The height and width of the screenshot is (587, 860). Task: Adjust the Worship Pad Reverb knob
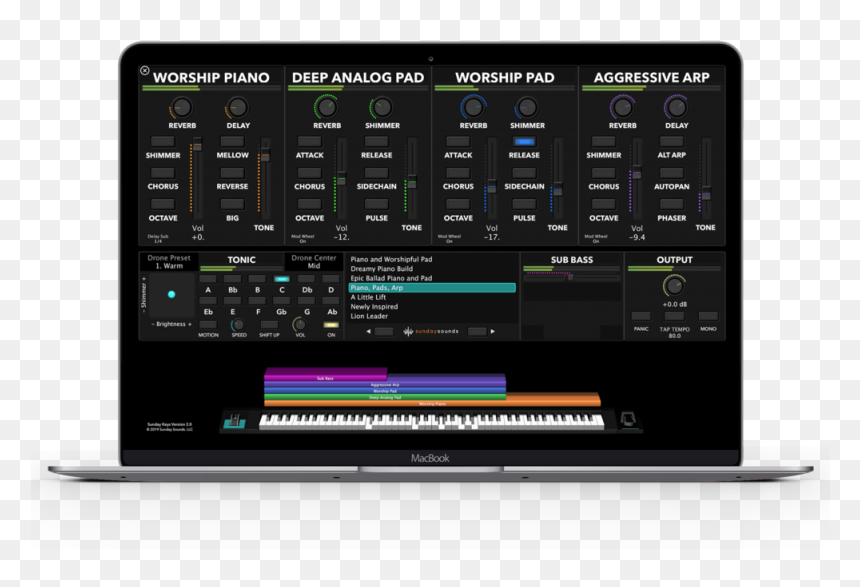coord(473,108)
